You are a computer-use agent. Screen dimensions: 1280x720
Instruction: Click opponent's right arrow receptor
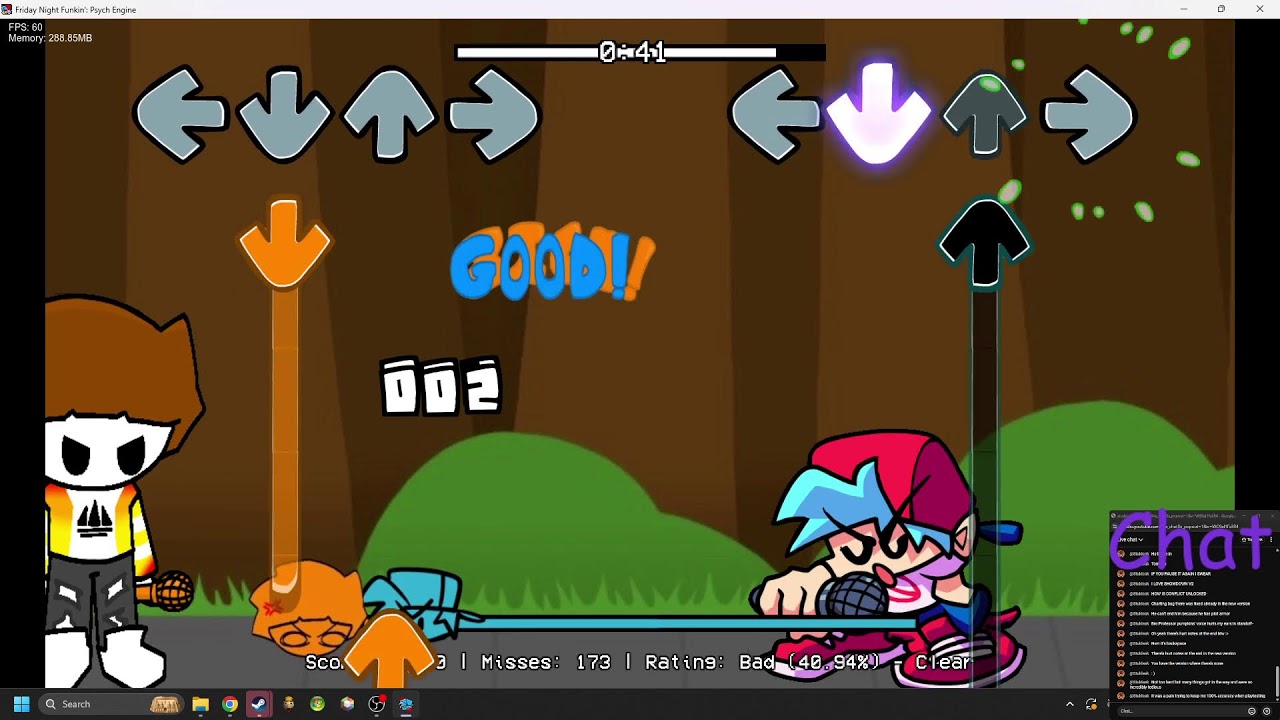coord(493,113)
